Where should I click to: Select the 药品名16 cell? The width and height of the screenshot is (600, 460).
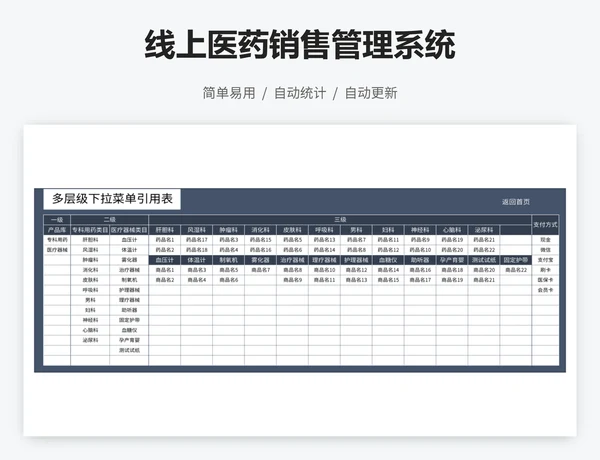[x=261, y=250]
